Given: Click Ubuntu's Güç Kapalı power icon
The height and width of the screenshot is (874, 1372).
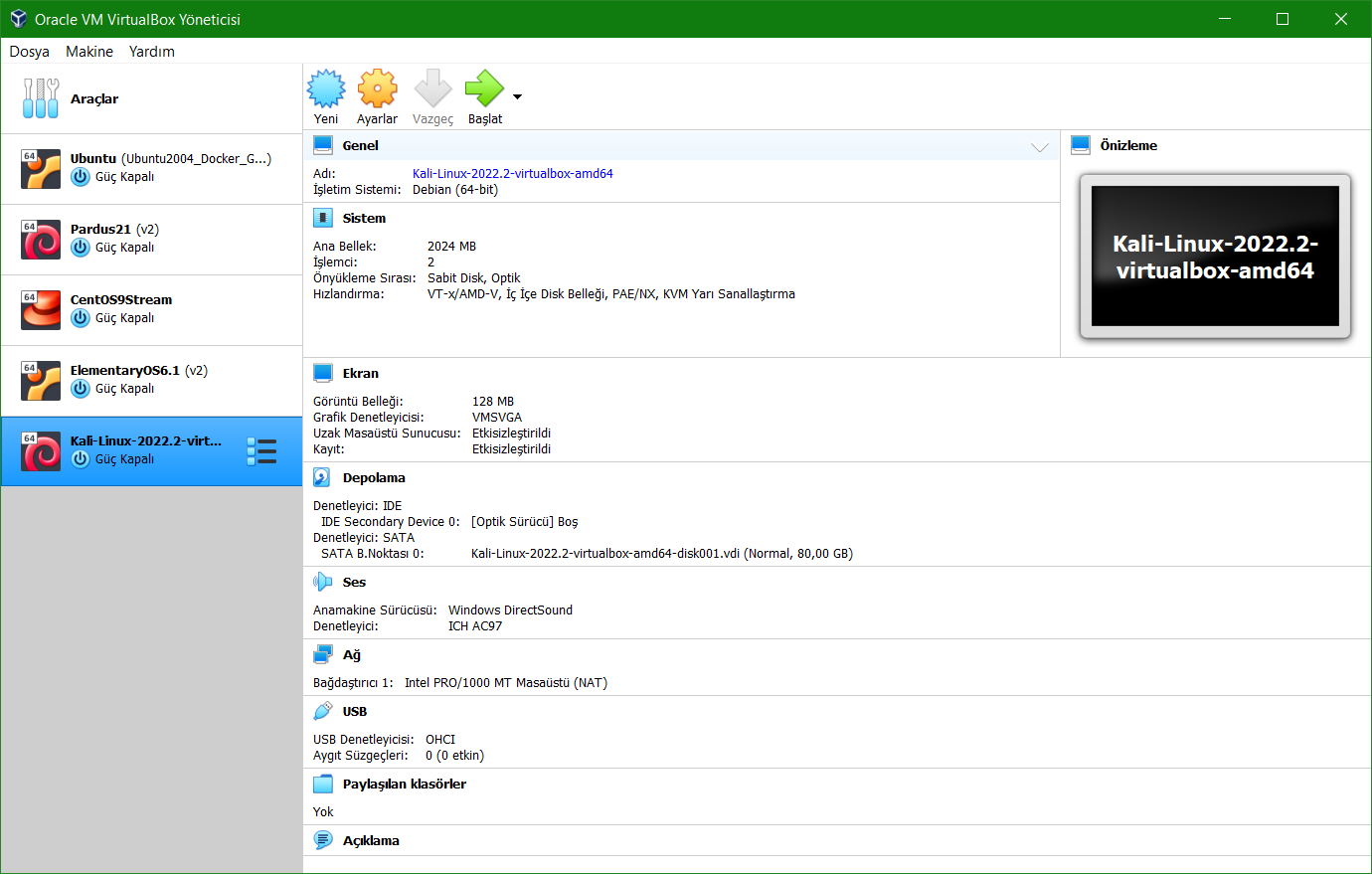Looking at the screenshot, I should [81, 177].
